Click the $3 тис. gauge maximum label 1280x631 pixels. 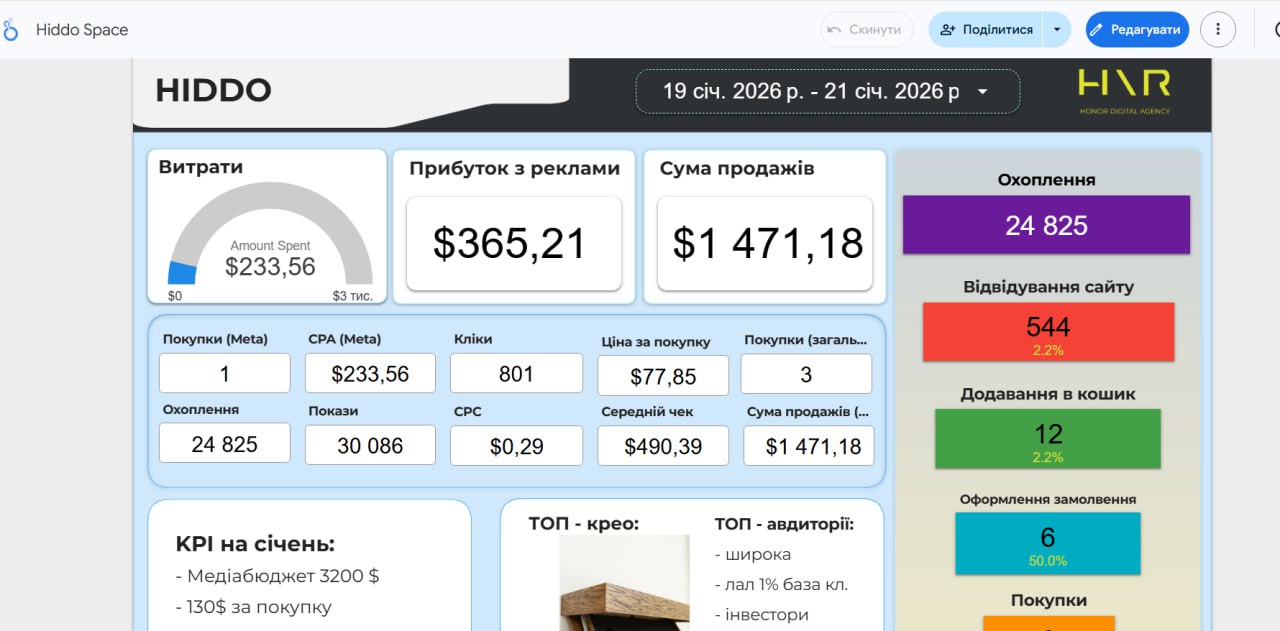tap(353, 296)
